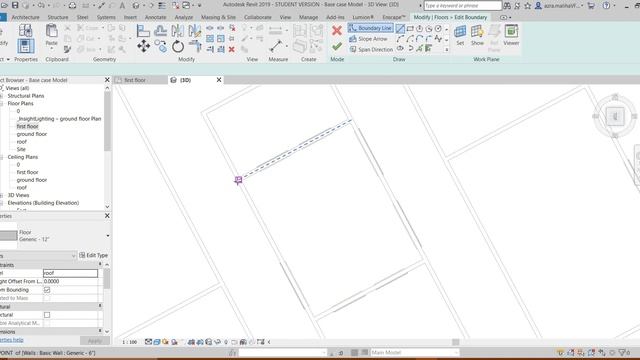640x360 pixels.
Task: Click the red Cancel Edit Mode X
Action: click(x=337, y=31)
